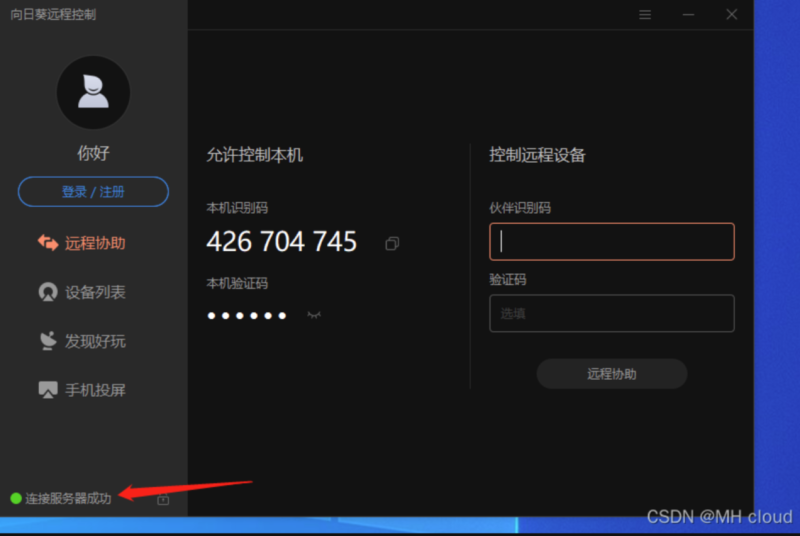
Task: Open 发现好玩 in the sidebar
Action: pos(82,341)
